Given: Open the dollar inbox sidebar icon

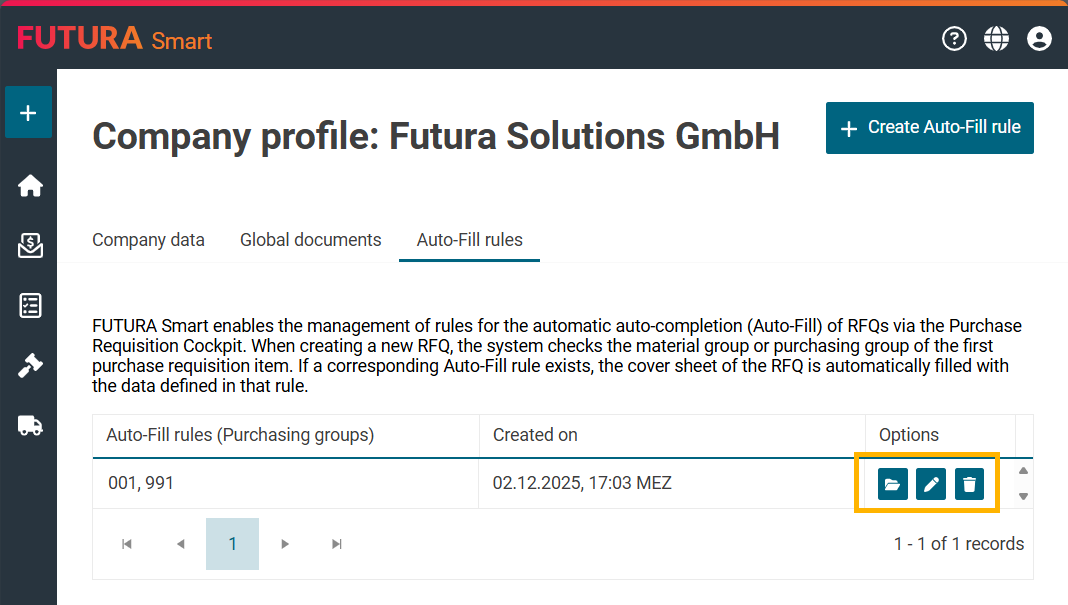Looking at the screenshot, I should 30,246.
